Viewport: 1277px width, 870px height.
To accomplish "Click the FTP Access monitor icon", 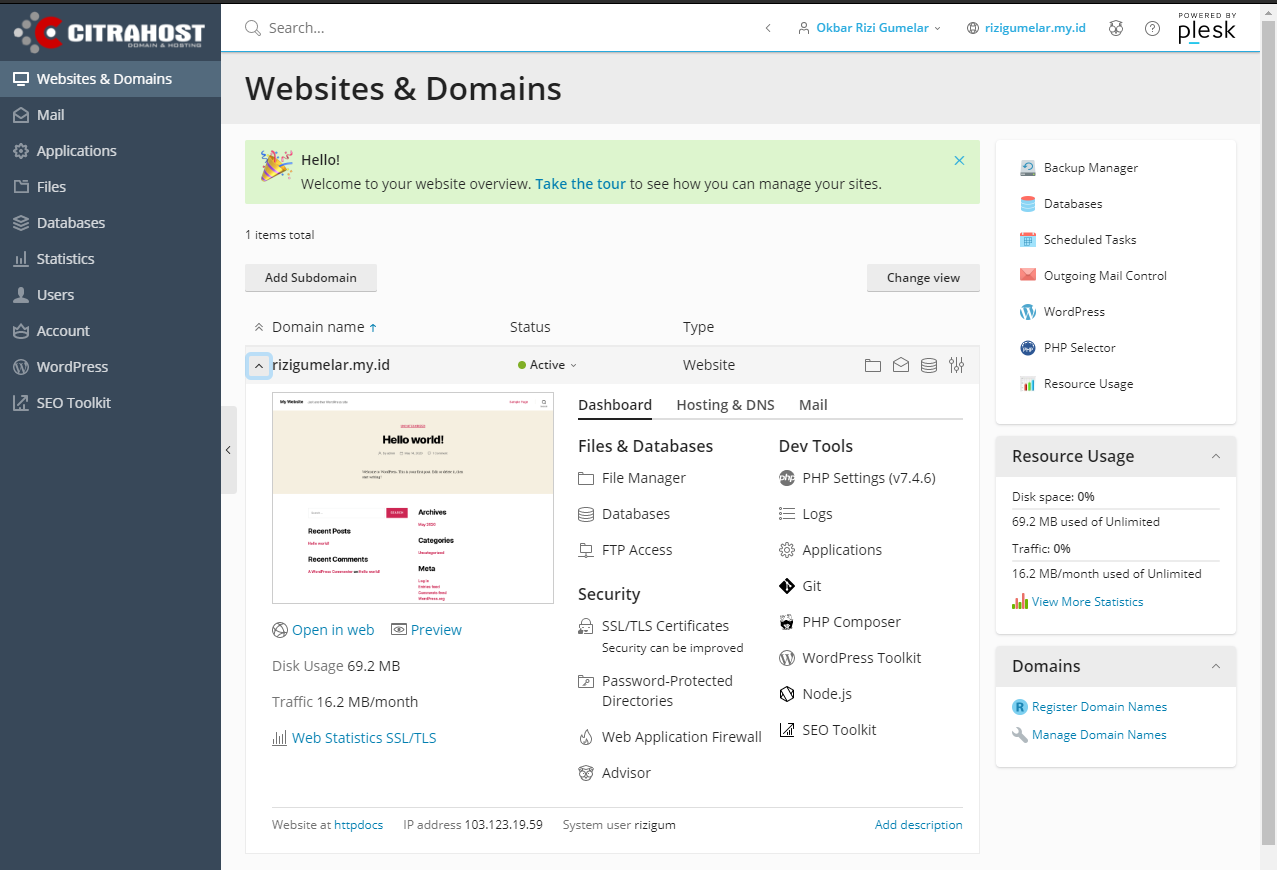I will coord(586,550).
